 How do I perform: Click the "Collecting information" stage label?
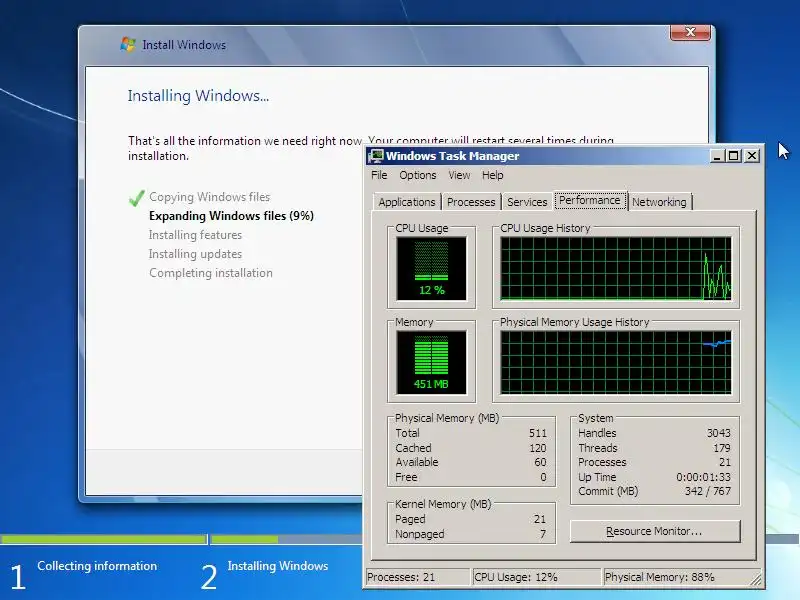coord(97,566)
